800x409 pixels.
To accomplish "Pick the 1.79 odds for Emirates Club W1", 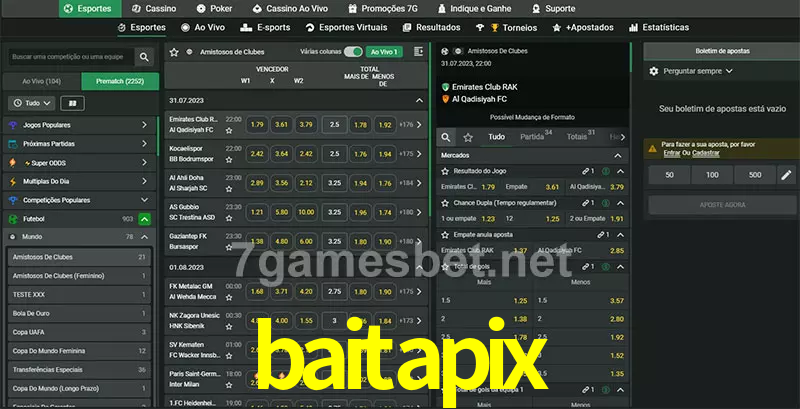I will tap(257, 125).
